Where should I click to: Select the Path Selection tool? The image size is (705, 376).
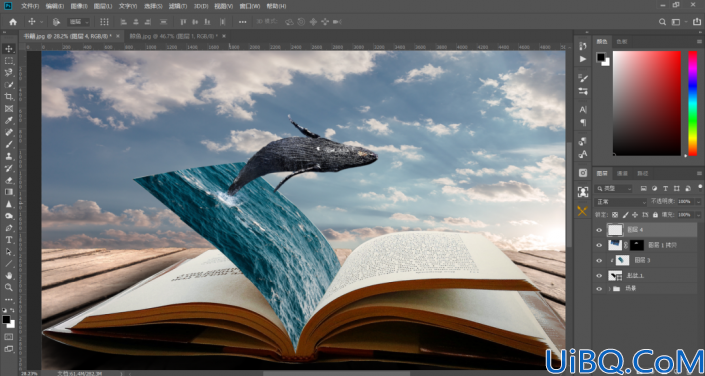pyautogui.click(x=9, y=251)
